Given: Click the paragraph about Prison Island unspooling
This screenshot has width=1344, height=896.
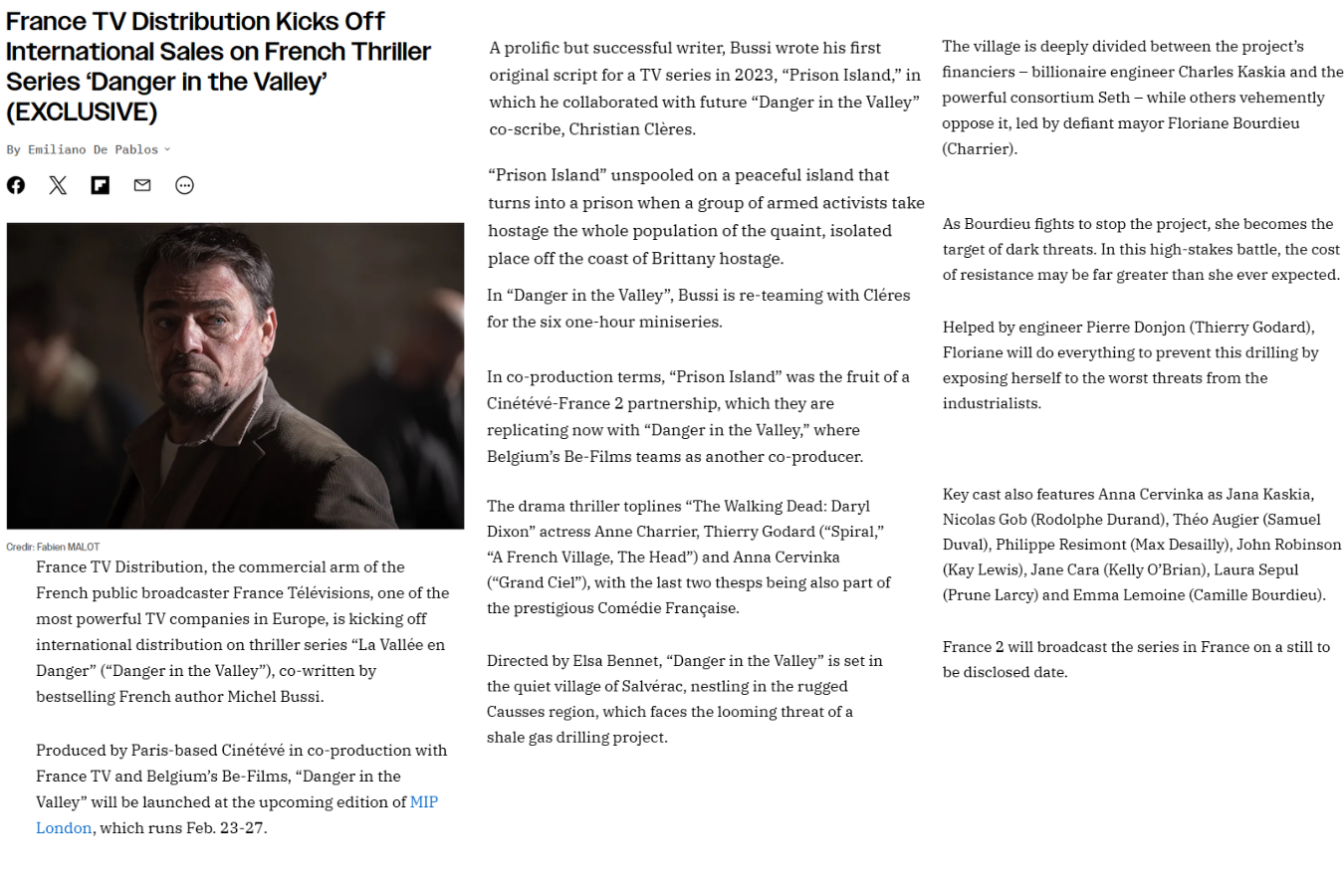Looking at the screenshot, I should [706, 216].
